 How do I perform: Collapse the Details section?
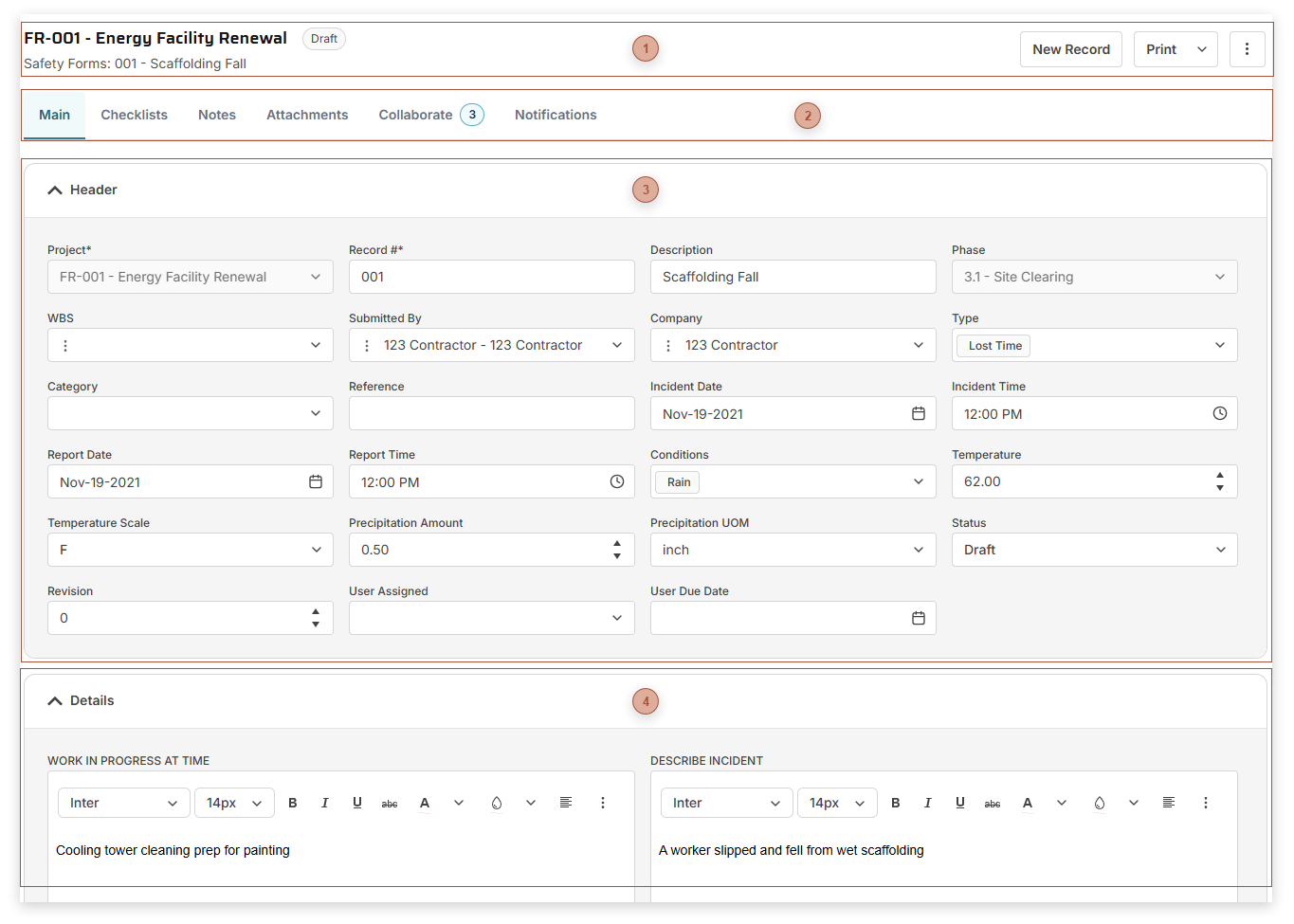pos(54,700)
